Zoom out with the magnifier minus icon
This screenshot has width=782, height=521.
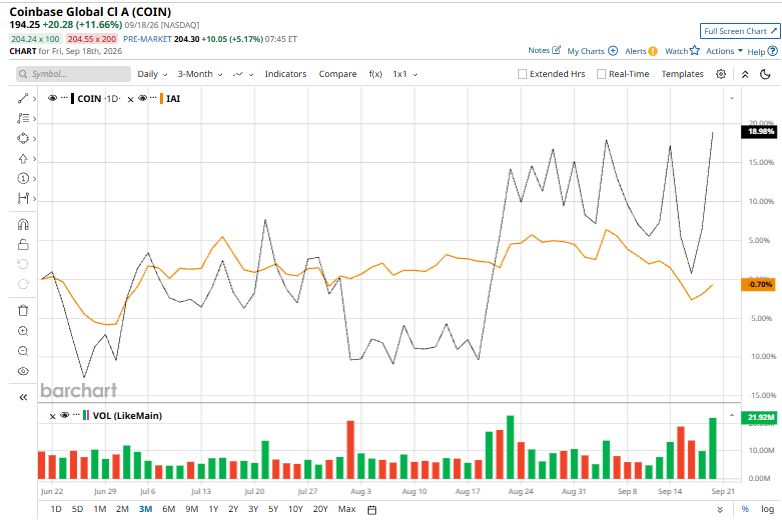(x=23, y=351)
